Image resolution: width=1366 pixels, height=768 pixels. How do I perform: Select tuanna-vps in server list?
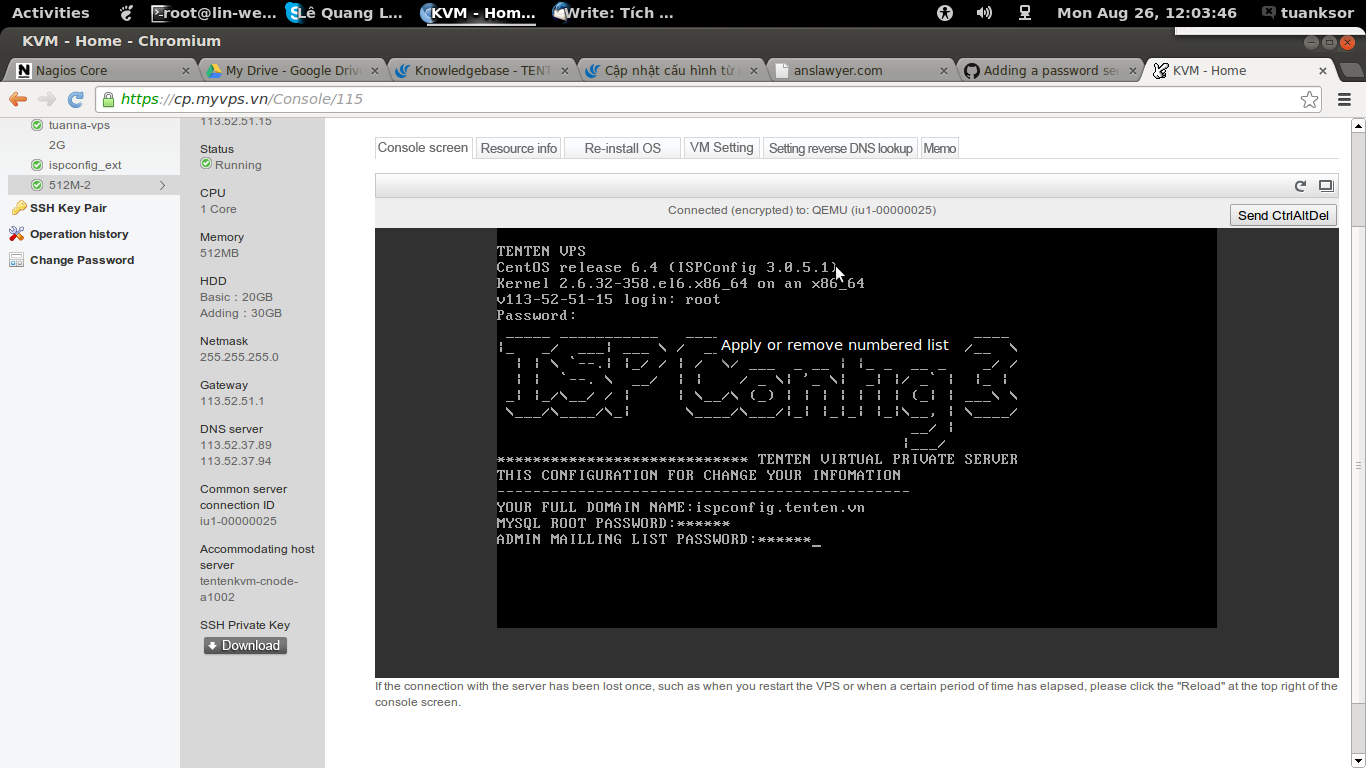coord(79,125)
